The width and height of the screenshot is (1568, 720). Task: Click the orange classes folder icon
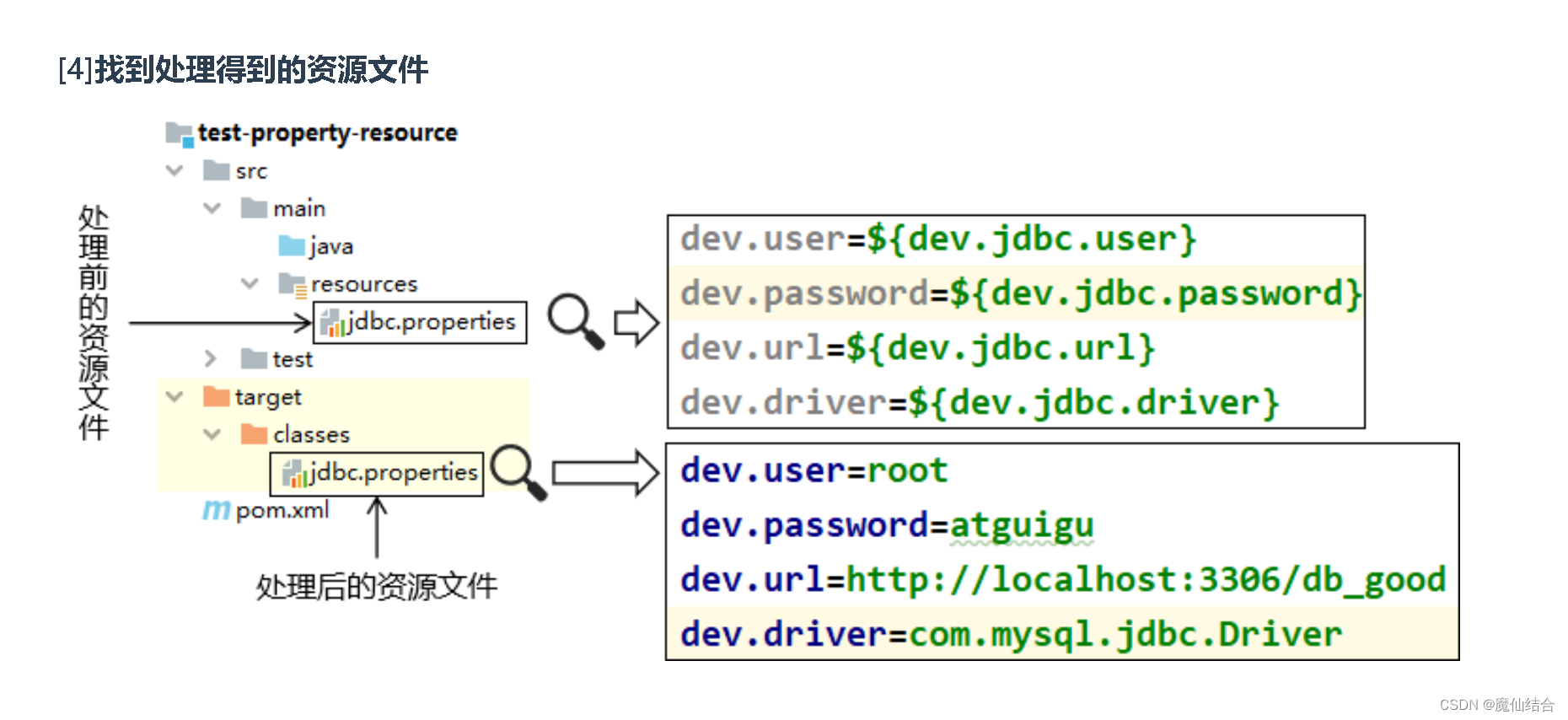(x=254, y=434)
